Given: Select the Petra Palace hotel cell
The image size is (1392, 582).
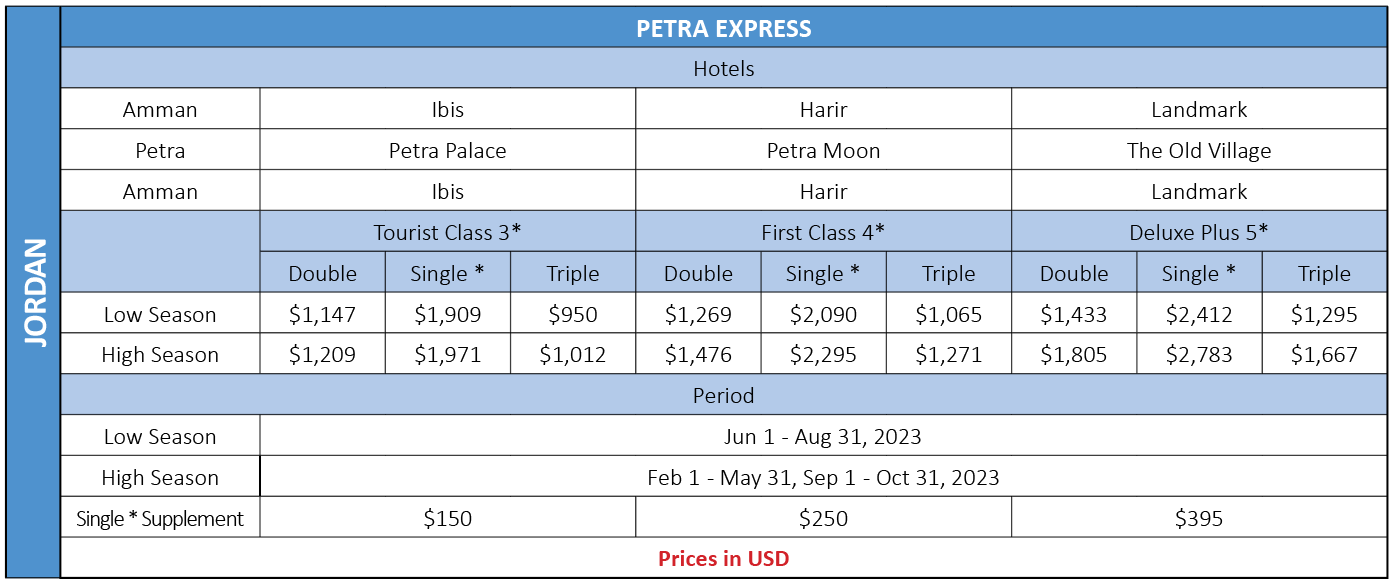Looking at the screenshot, I should pyautogui.click(x=448, y=151).
